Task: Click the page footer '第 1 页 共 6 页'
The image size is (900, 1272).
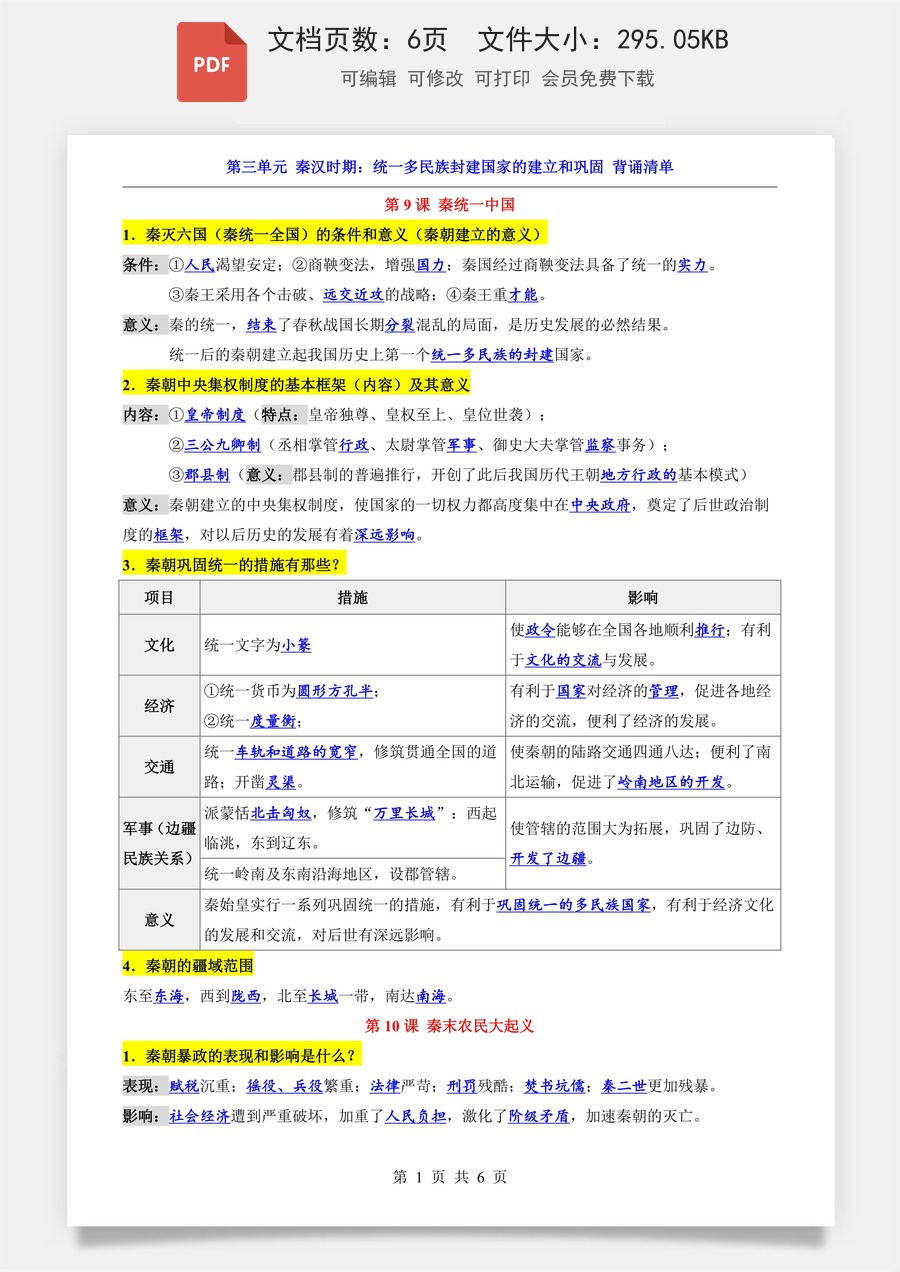Action: point(450,1177)
